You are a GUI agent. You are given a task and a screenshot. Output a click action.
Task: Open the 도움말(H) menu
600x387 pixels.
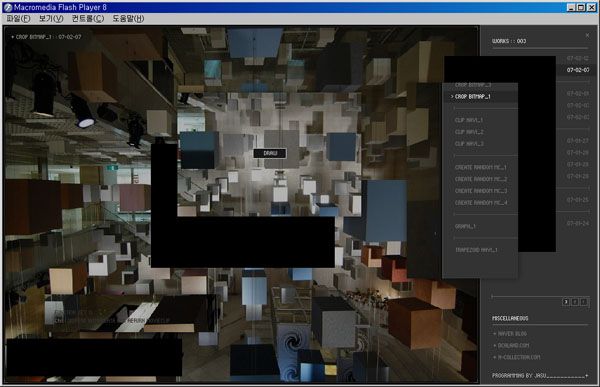click(128, 18)
